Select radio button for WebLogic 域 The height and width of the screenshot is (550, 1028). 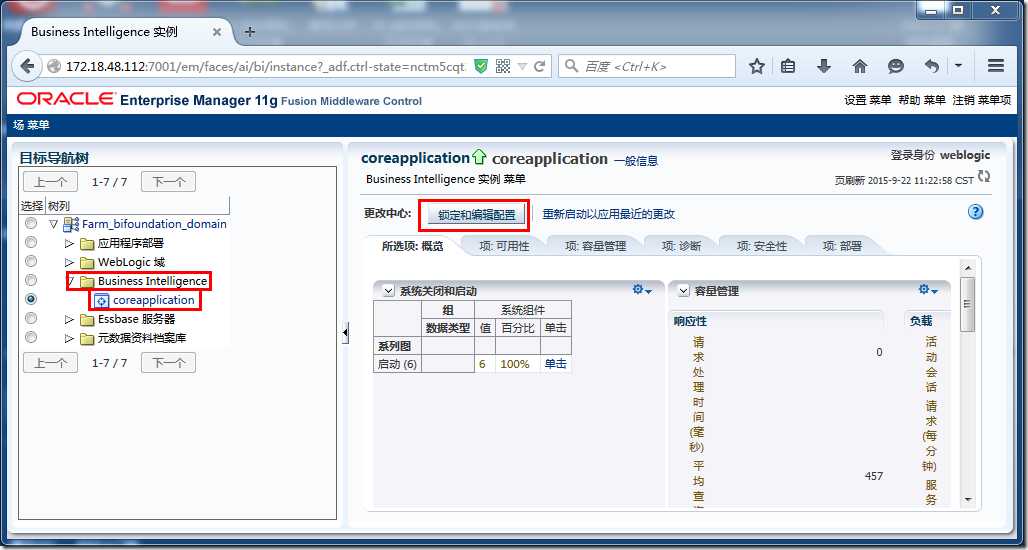[30, 262]
